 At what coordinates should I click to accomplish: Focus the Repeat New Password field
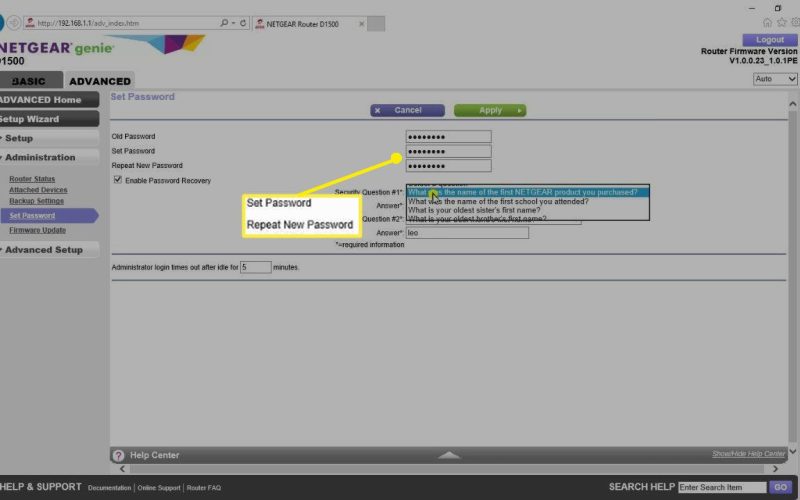[x=448, y=166]
